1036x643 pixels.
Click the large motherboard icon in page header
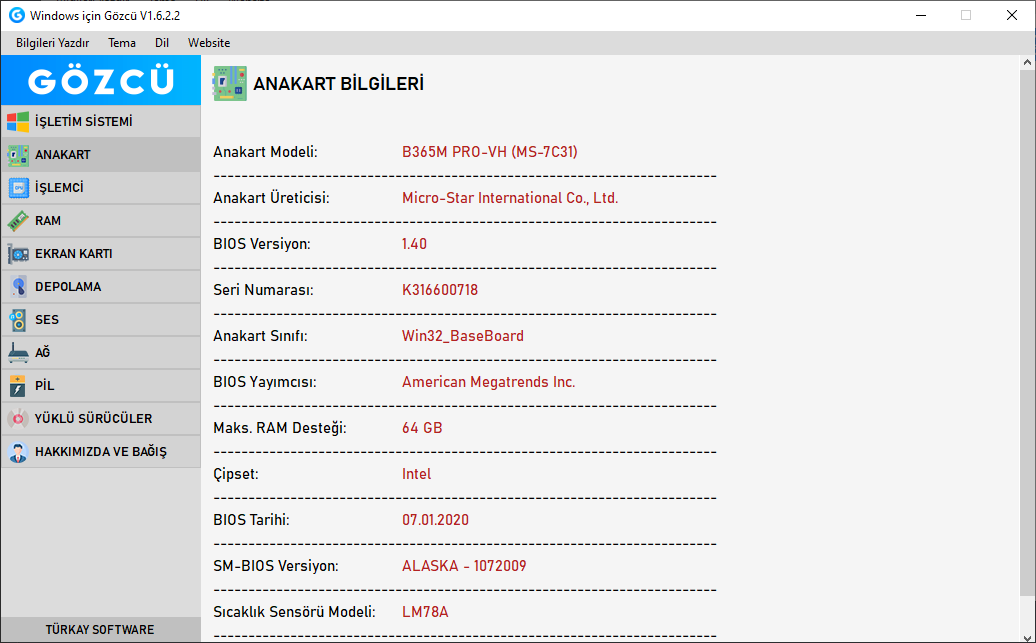pyautogui.click(x=229, y=83)
